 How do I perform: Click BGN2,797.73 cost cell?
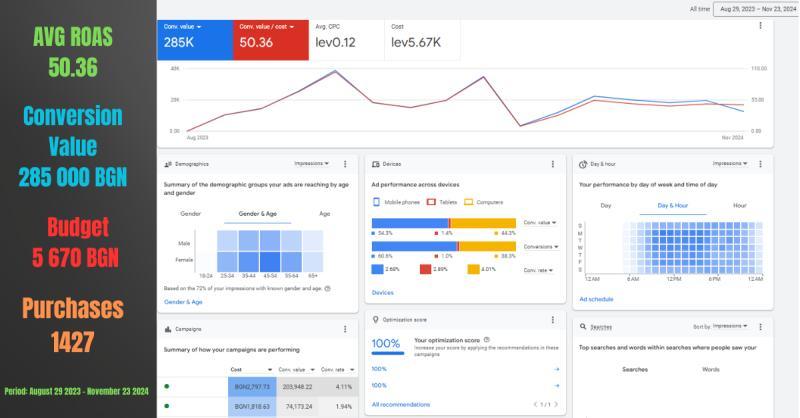click(252, 387)
